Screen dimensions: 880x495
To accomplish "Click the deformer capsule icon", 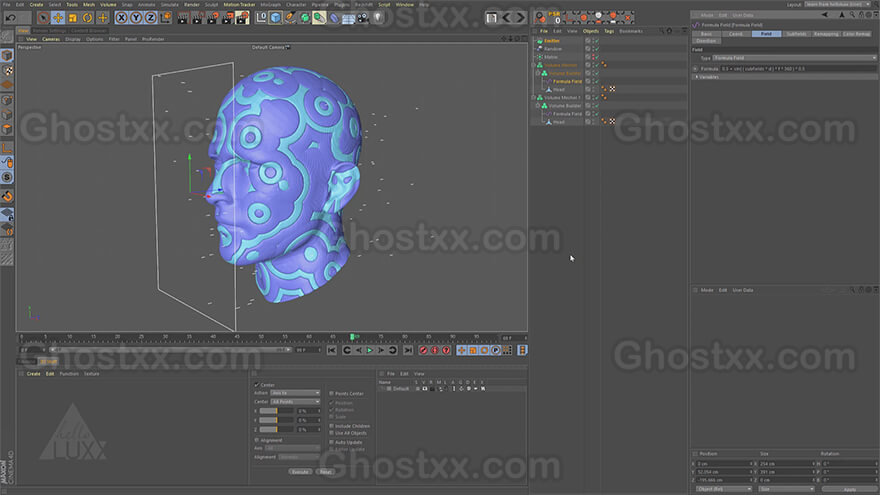I will (334, 18).
